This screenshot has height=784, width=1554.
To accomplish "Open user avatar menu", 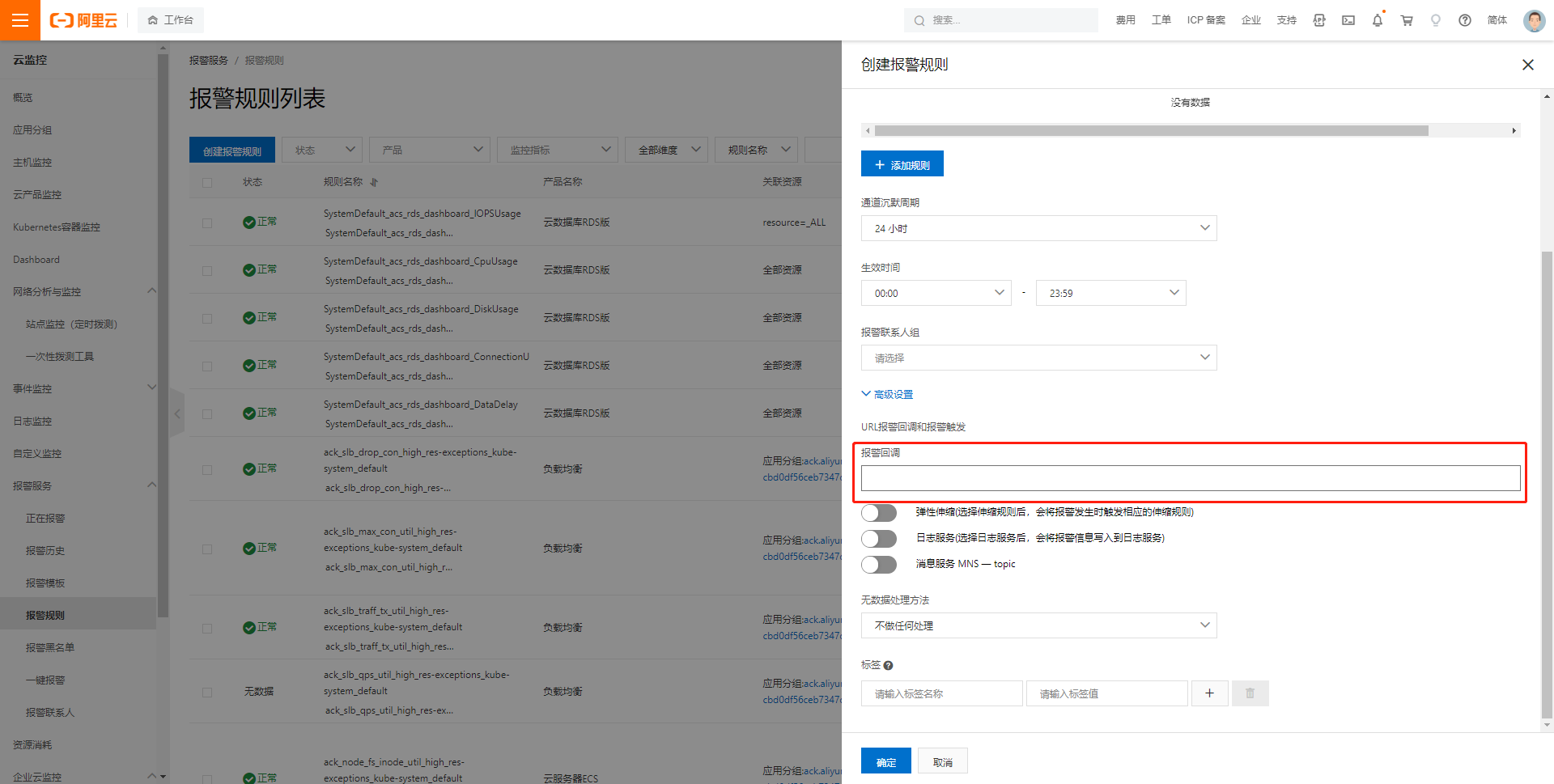I will coord(1534,20).
